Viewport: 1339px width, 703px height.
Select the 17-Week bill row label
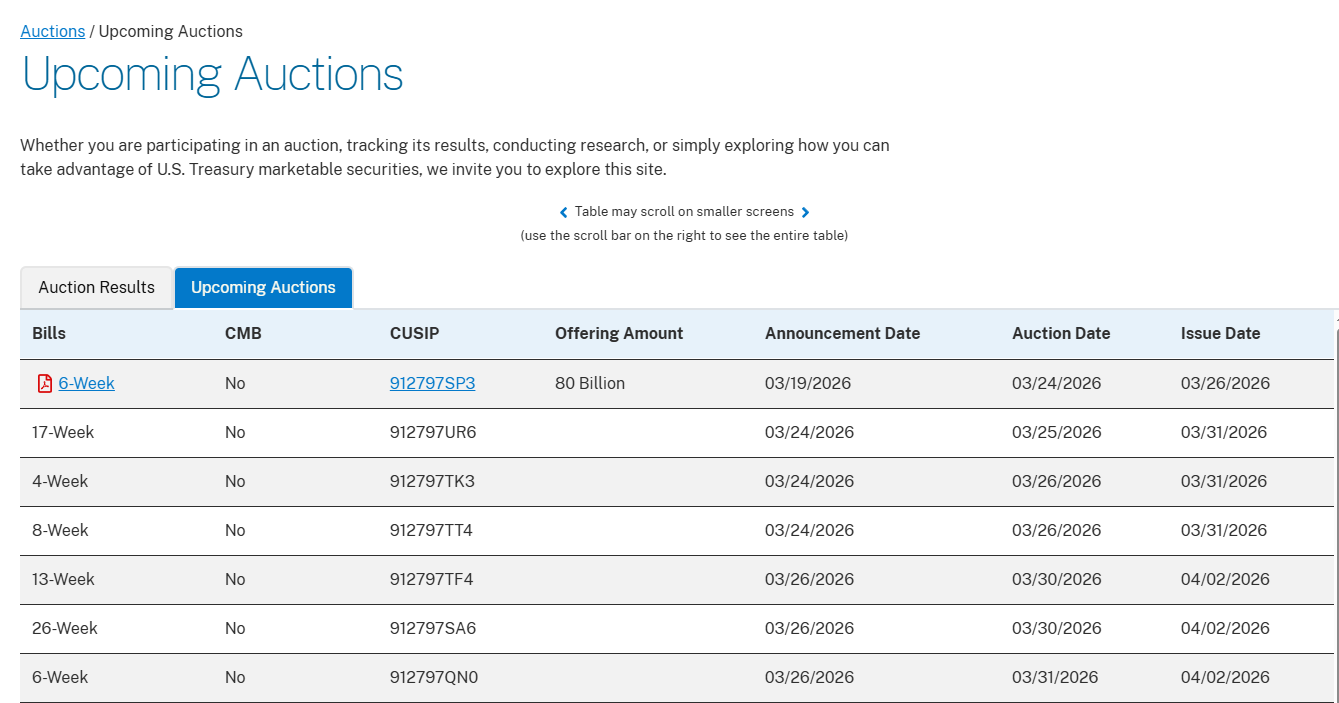63,432
